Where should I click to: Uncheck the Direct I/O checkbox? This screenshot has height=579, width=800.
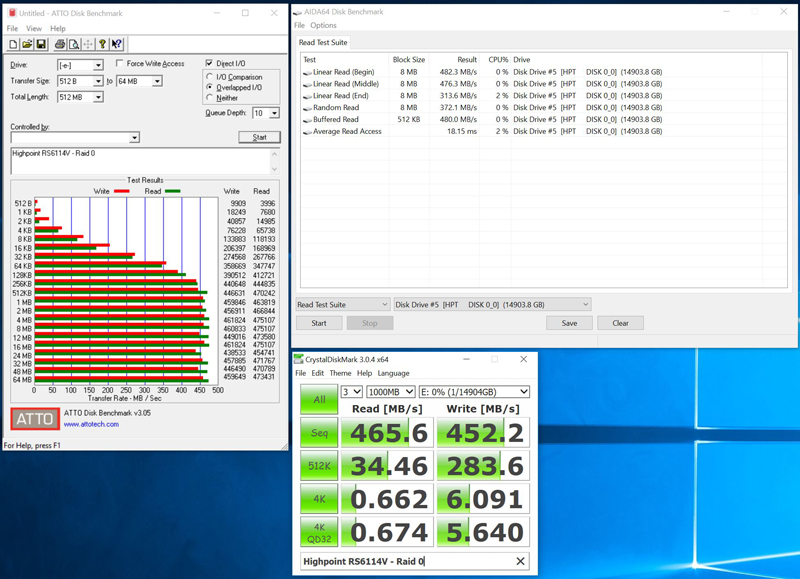209,64
